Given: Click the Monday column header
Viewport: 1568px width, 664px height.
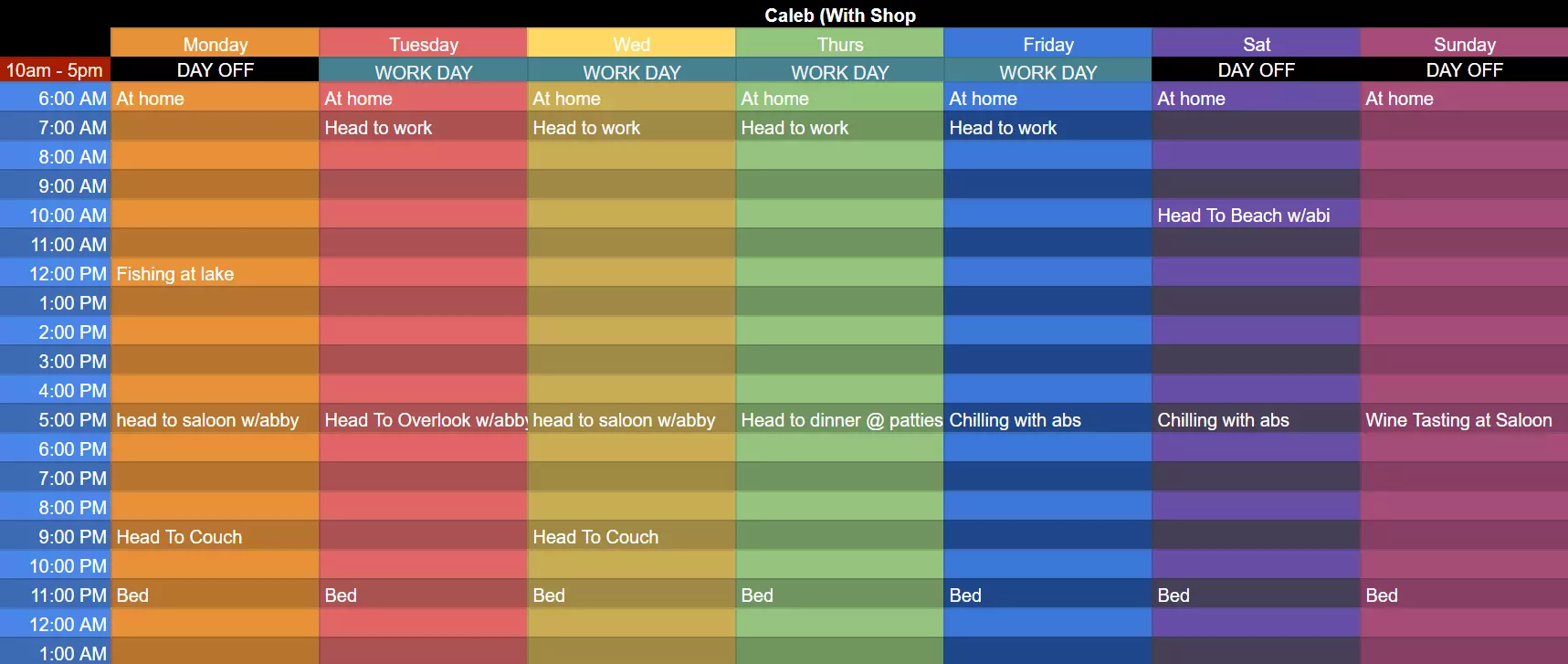Looking at the screenshot, I should coord(215,44).
